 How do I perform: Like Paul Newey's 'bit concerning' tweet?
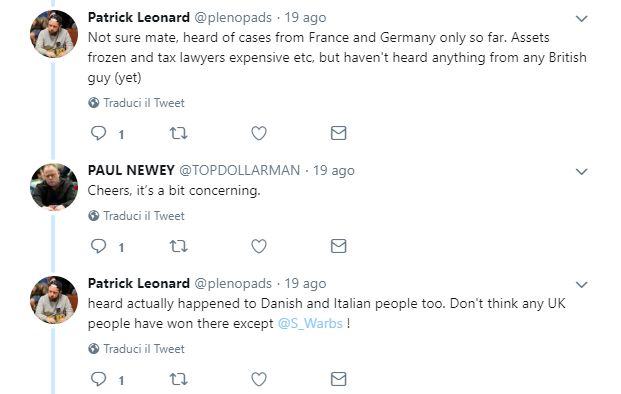[x=259, y=246]
